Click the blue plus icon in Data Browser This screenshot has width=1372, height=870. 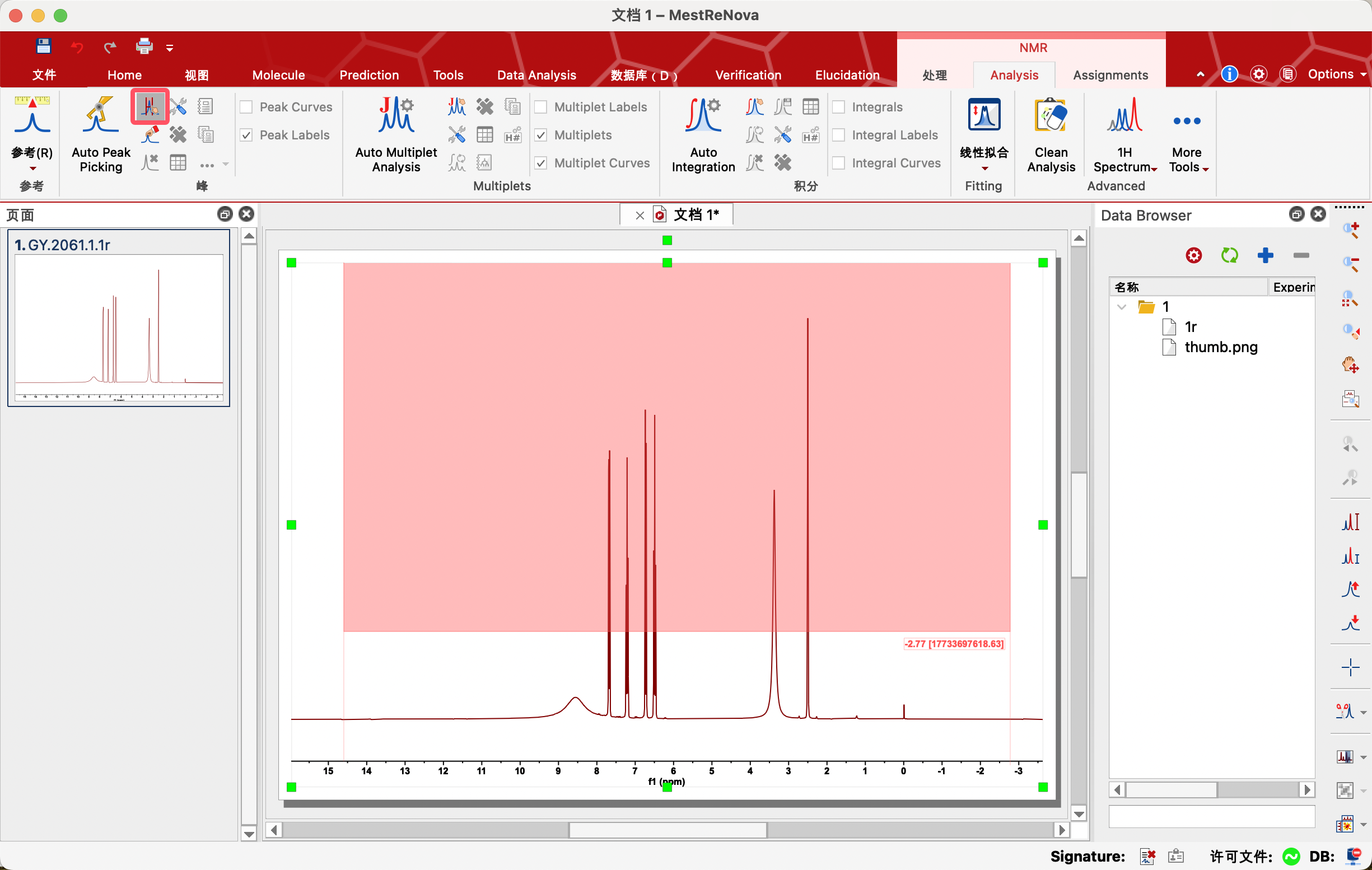(x=1265, y=255)
